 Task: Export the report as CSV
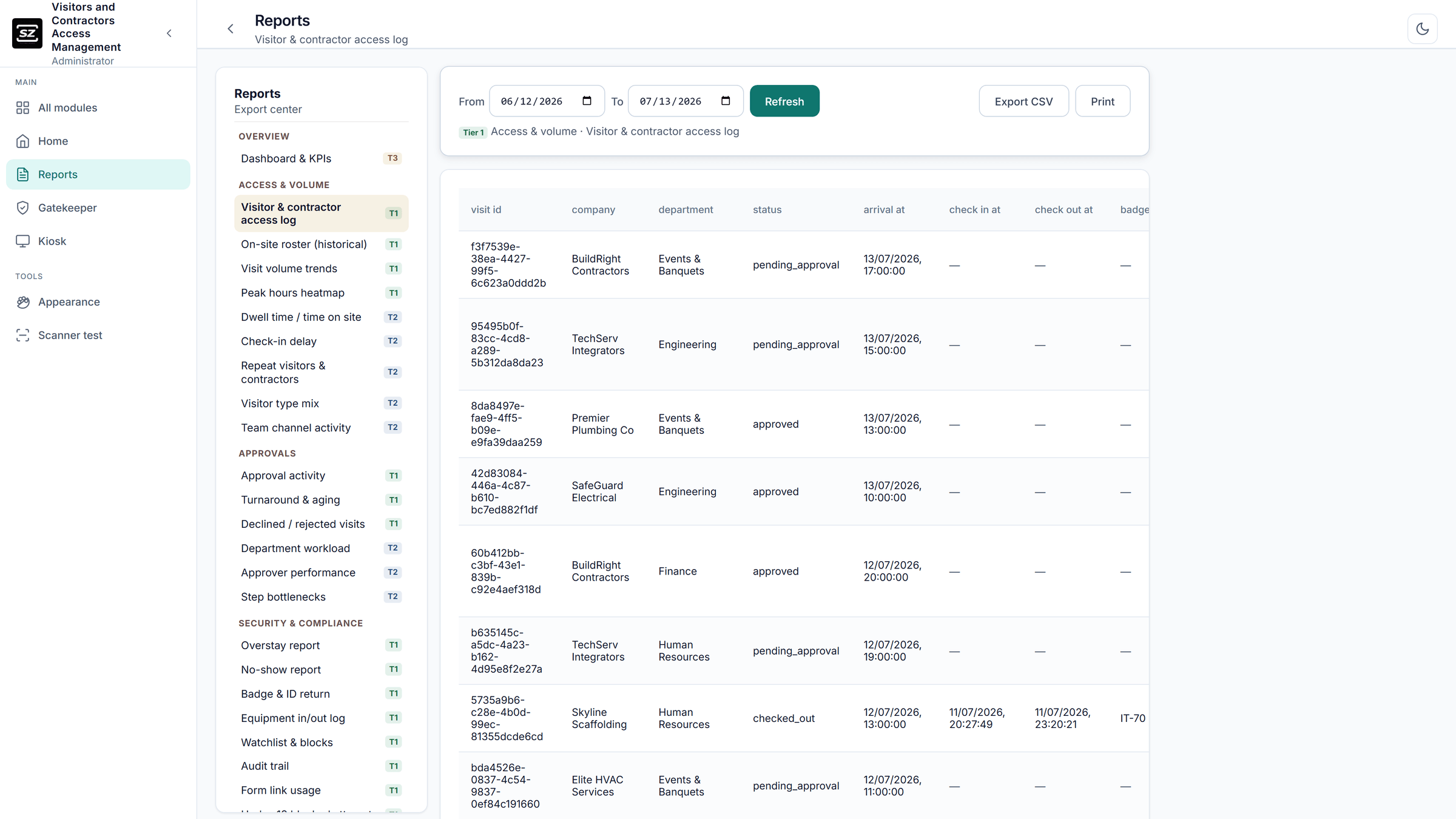point(1023,101)
